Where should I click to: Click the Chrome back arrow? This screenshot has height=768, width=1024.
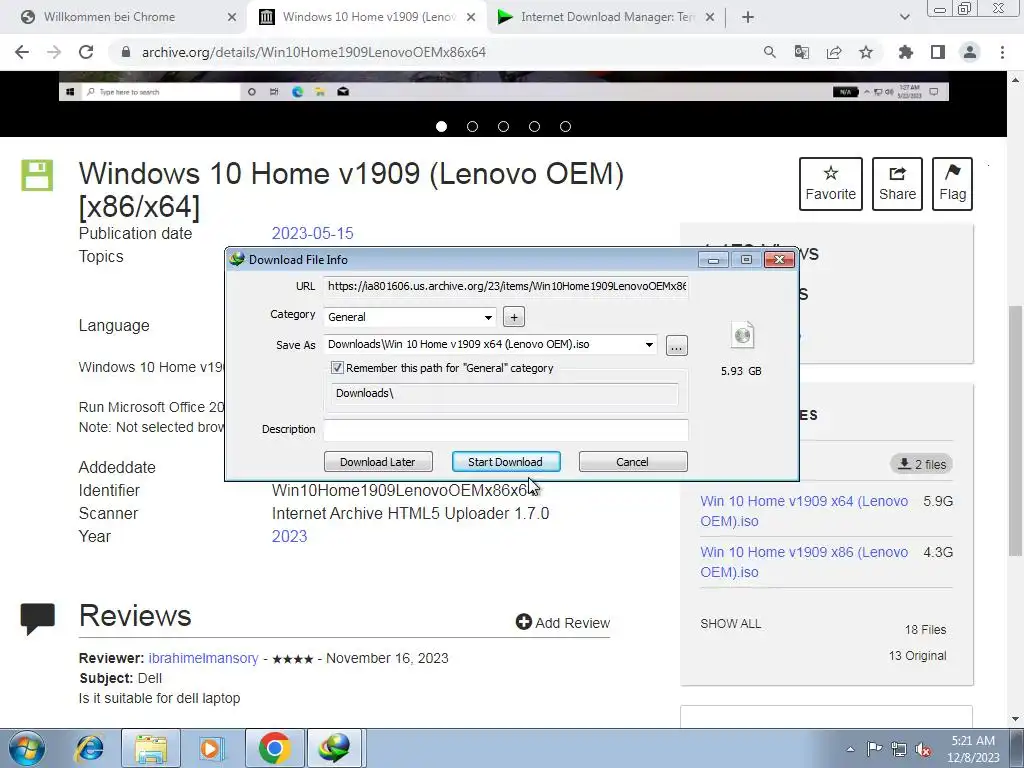[22, 52]
